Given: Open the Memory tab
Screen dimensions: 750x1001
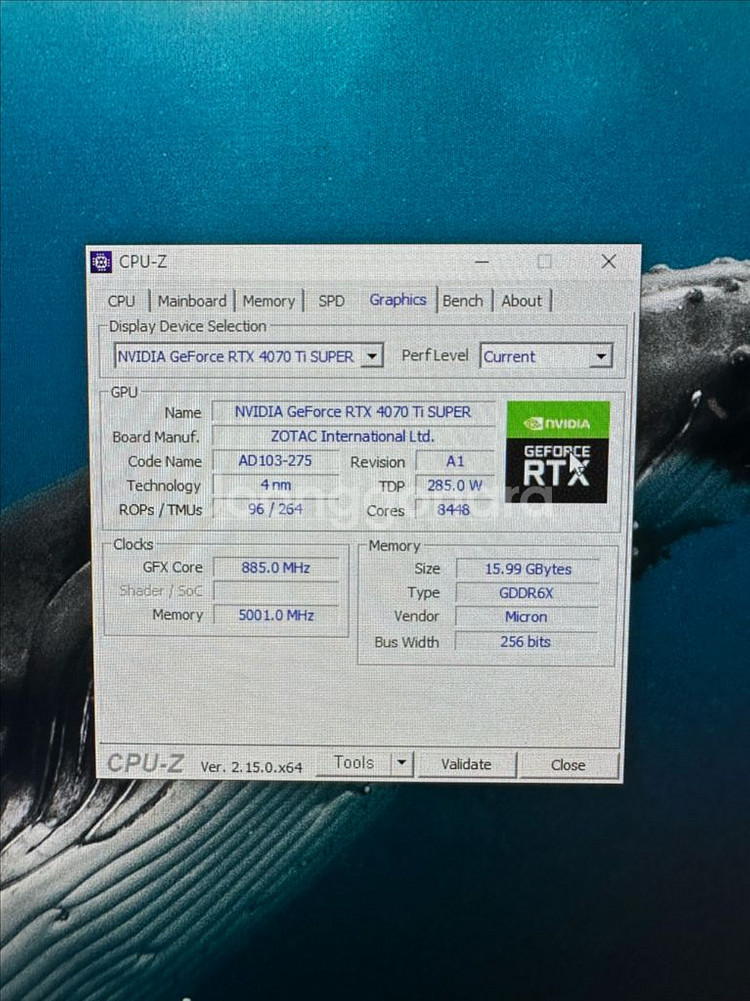Looking at the screenshot, I should 268,301.
